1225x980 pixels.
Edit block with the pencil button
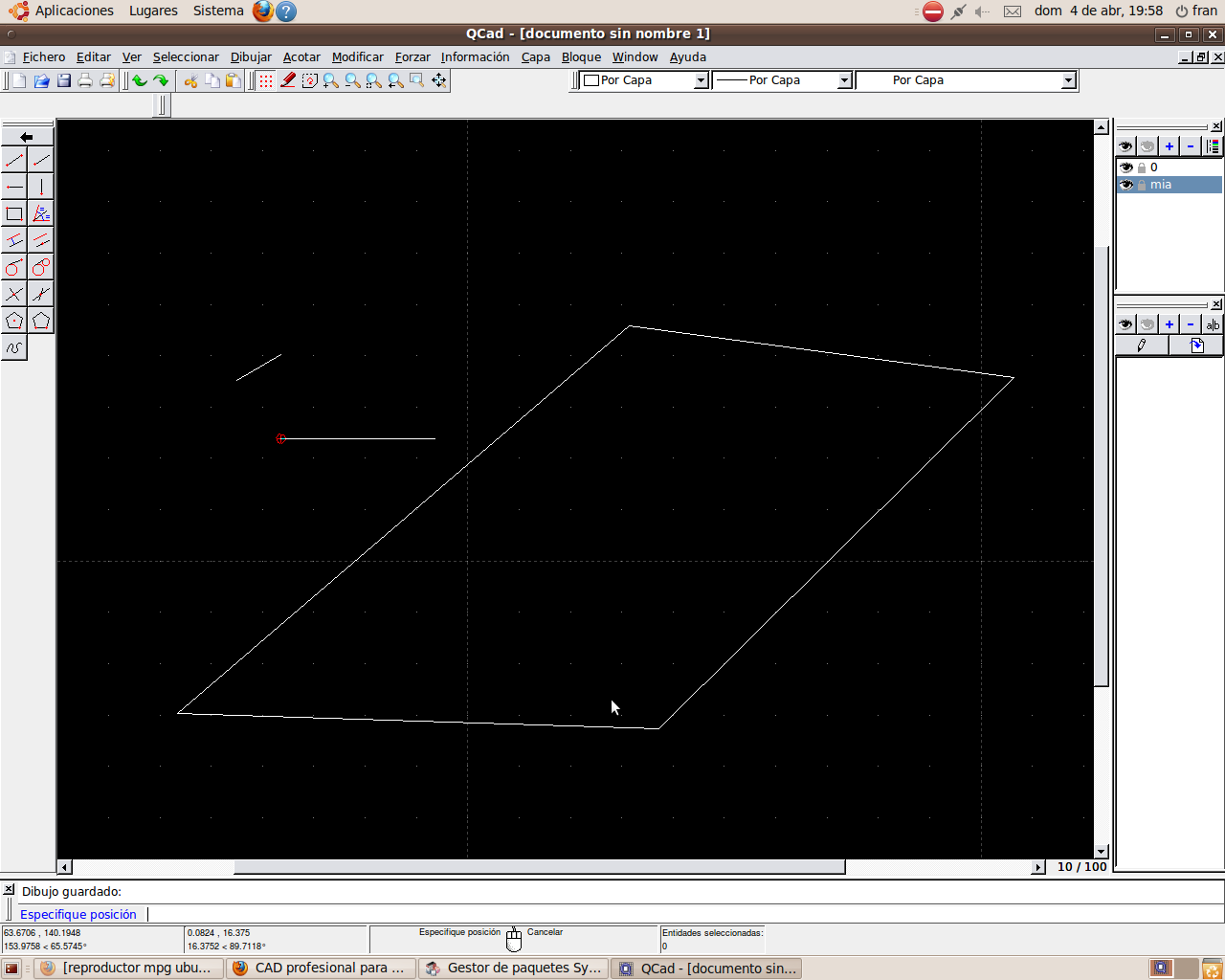pos(1142,345)
